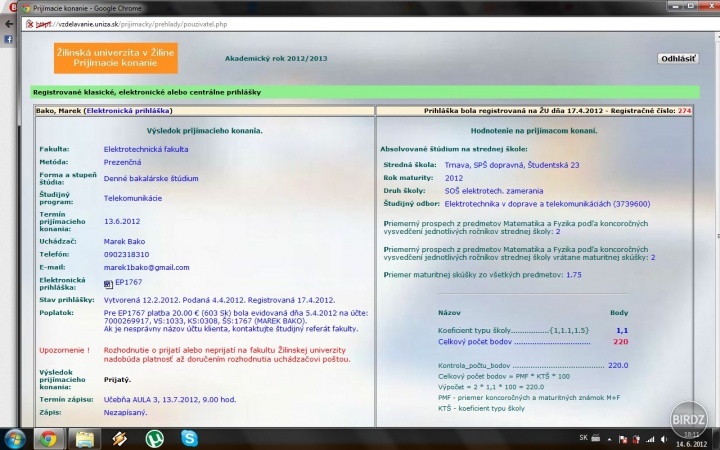Screen dimensions: 720x450
Task: Click the Chrome taskbar icon
Action: [49, 439]
